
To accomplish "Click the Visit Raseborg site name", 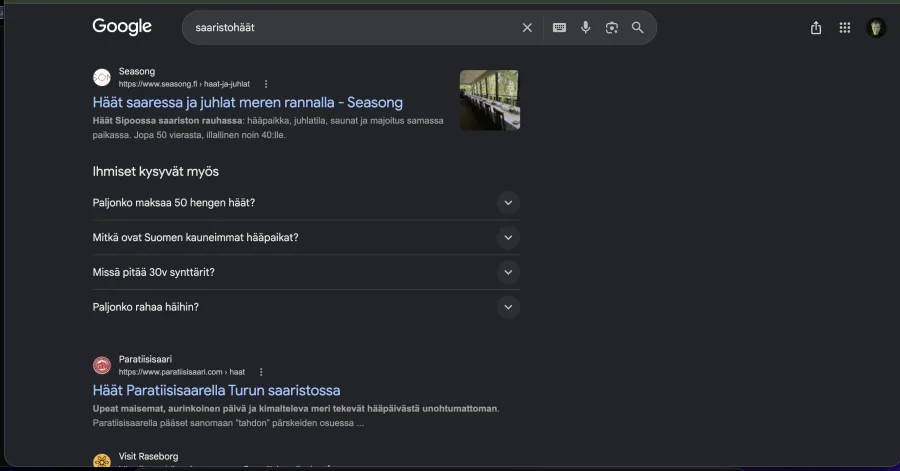I will pyautogui.click(x=148, y=456).
